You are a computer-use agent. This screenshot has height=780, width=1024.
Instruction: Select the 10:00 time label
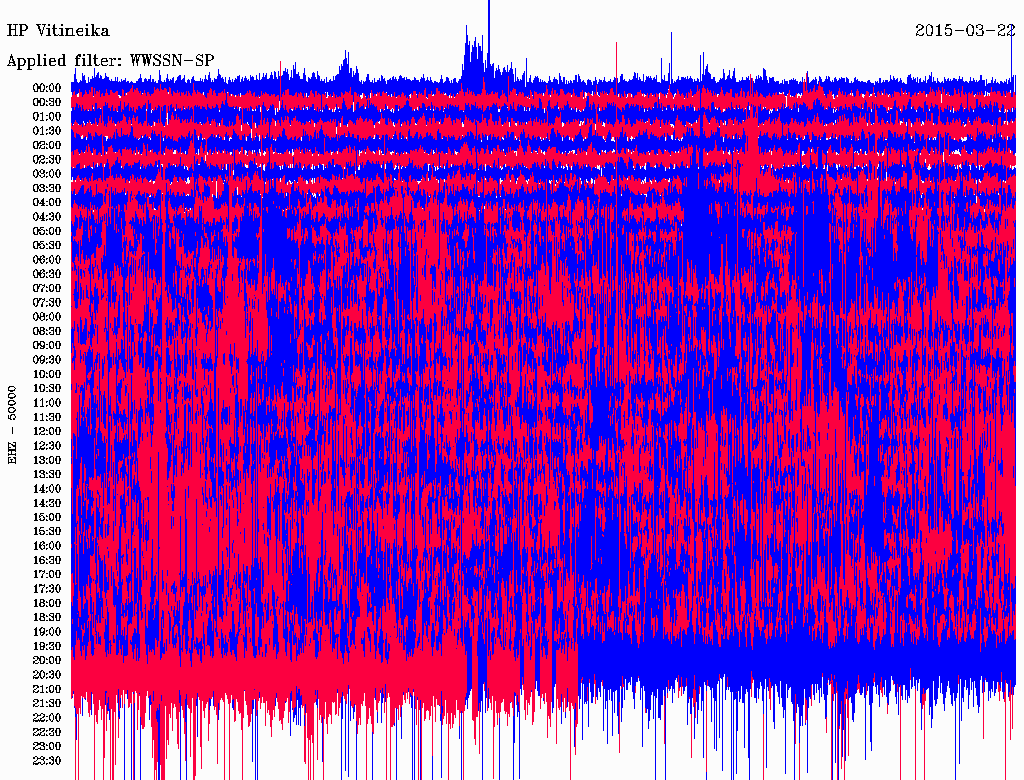[47, 374]
